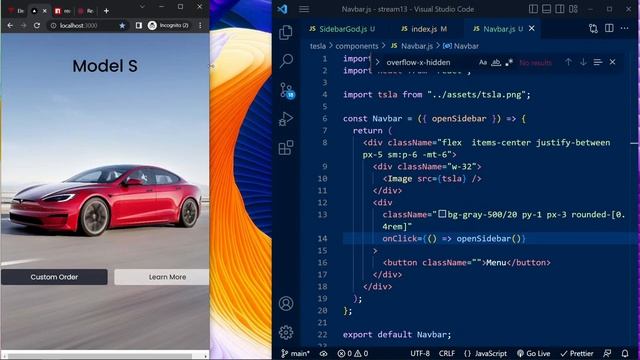640x360 pixels.
Task: Close the Navbar.js tab
Action: coord(531,28)
